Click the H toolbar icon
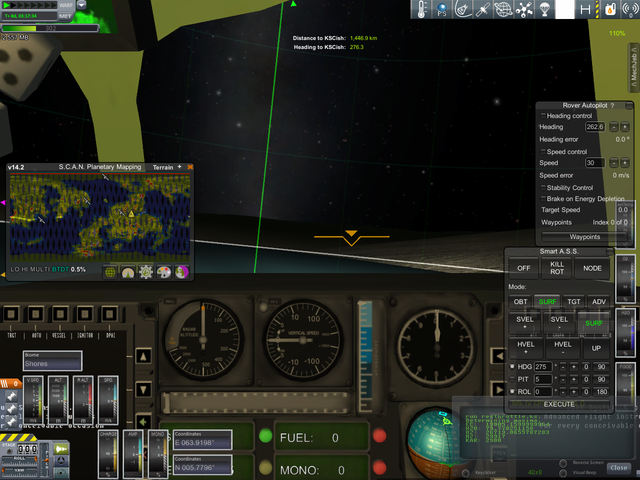This screenshot has width=640, height=480. click(585, 9)
